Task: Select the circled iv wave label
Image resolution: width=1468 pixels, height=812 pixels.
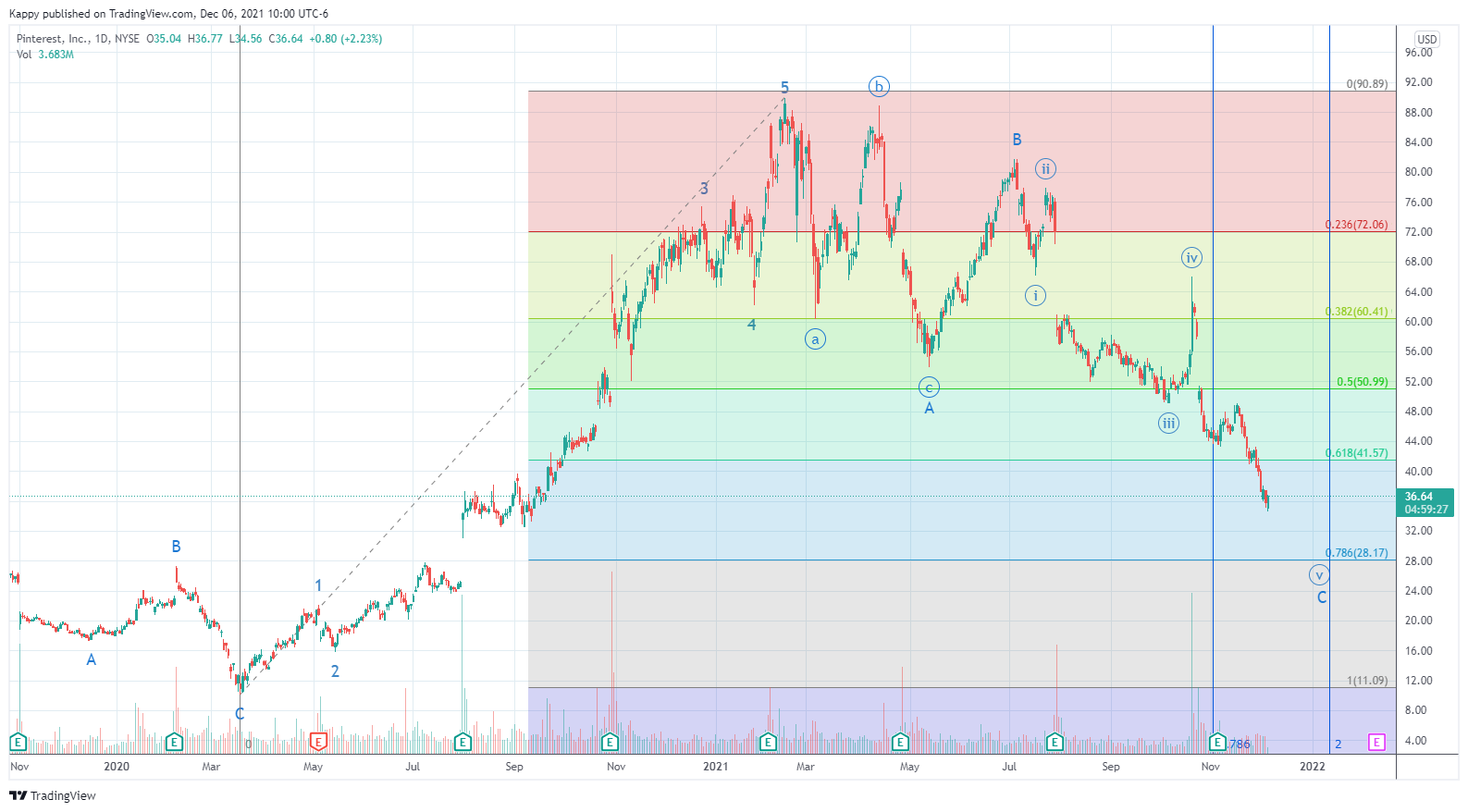Action: (x=1191, y=258)
